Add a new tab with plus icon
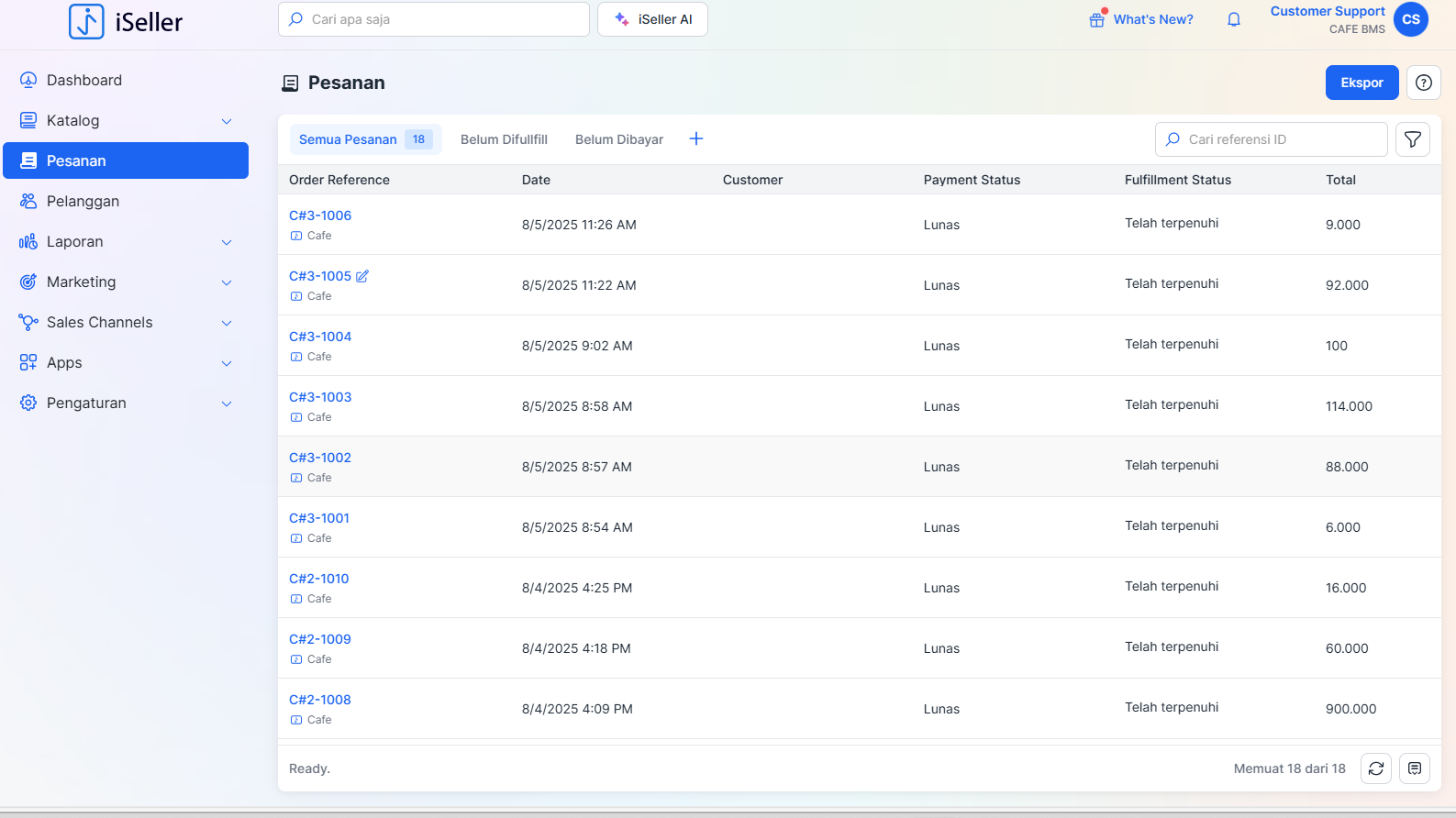1456x818 pixels. pos(696,138)
